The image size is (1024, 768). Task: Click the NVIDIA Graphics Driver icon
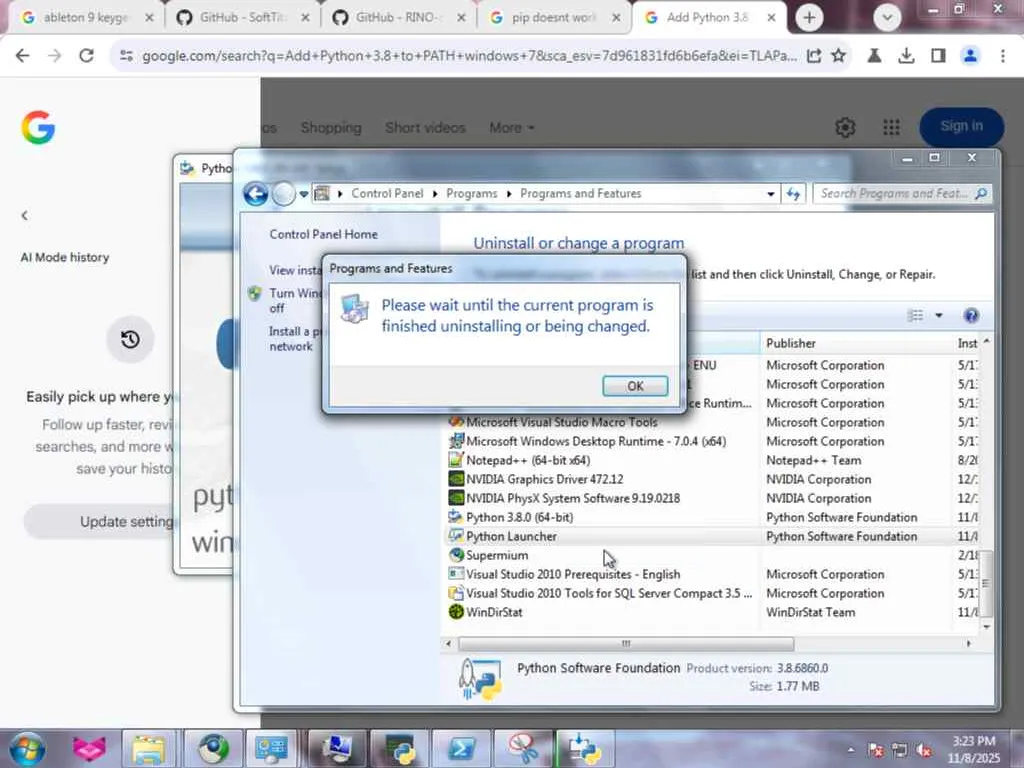(456, 479)
